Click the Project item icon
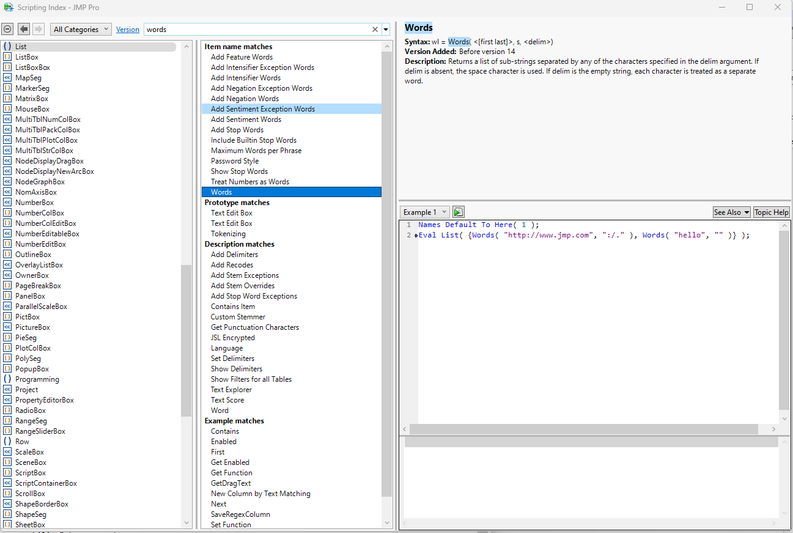Image resolution: width=793 pixels, height=533 pixels. (7, 390)
